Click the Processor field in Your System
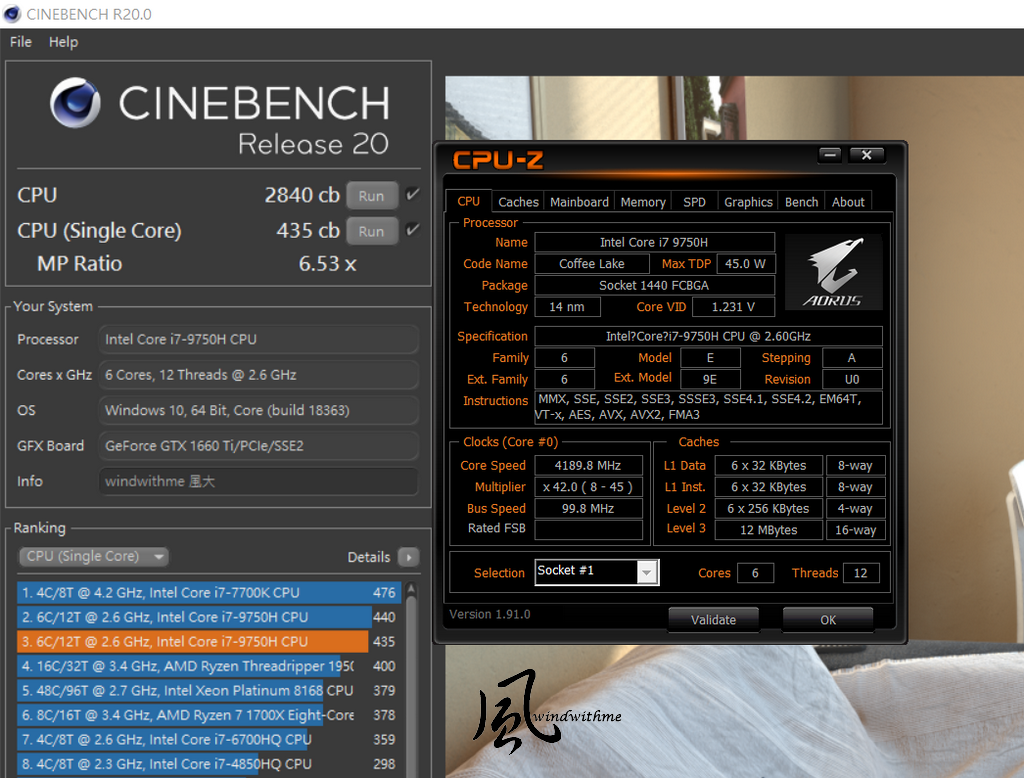Viewport: 1024px width, 778px height. [x=259, y=339]
